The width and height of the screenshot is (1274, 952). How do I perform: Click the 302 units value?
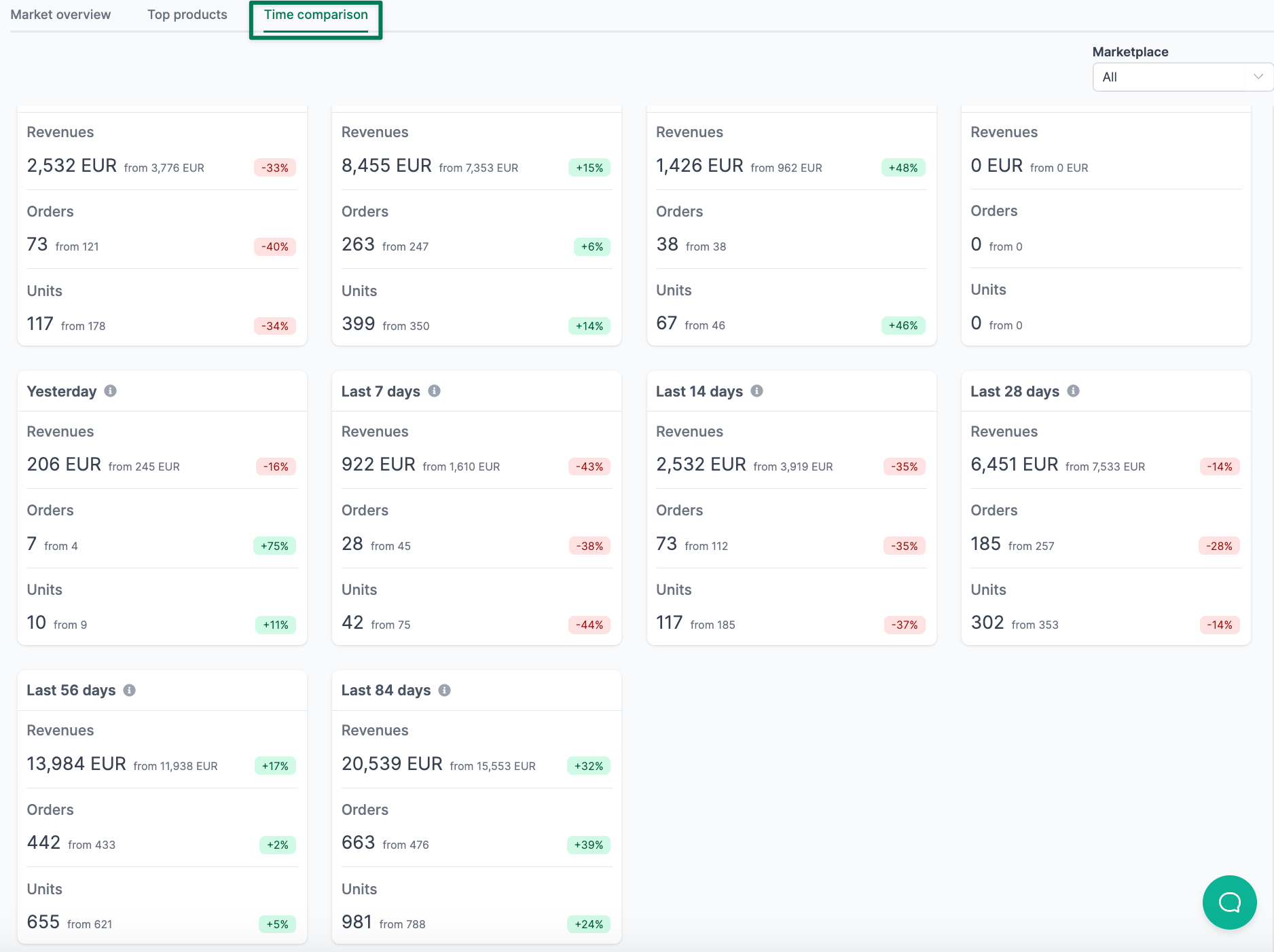[x=987, y=623]
